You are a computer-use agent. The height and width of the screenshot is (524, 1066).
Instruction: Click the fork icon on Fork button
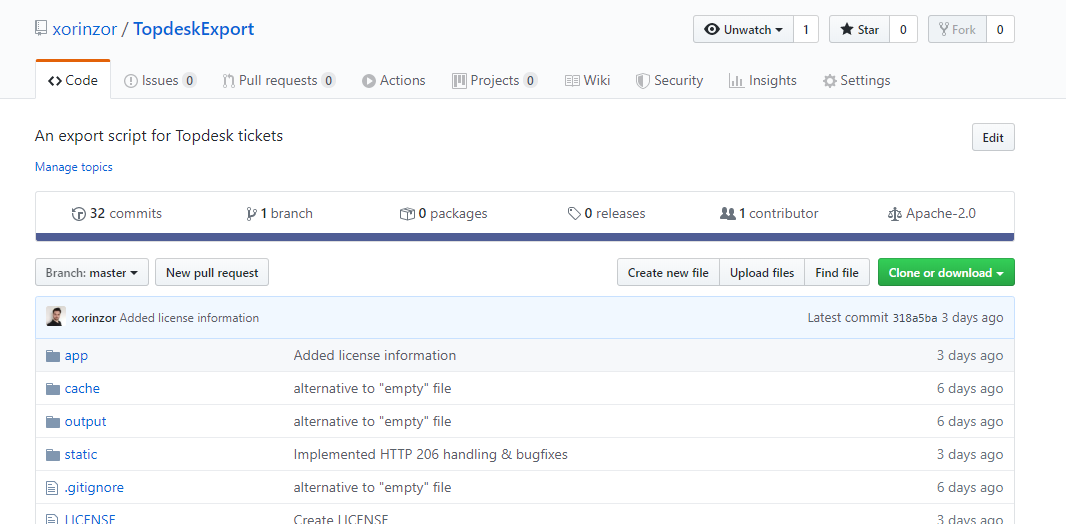click(x=944, y=29)
